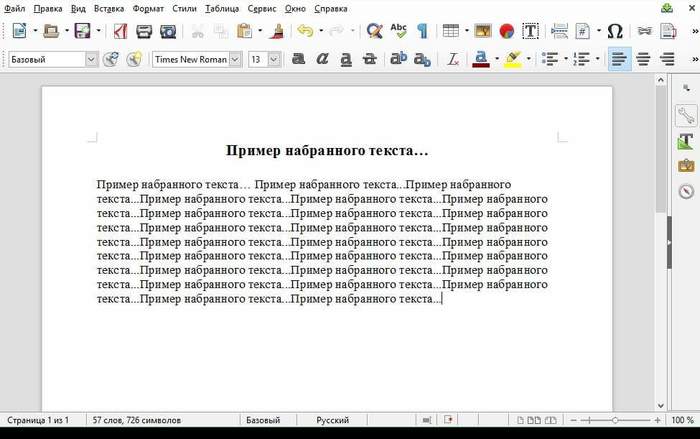
Task: Open the Вставка menu
Action: 109,8
